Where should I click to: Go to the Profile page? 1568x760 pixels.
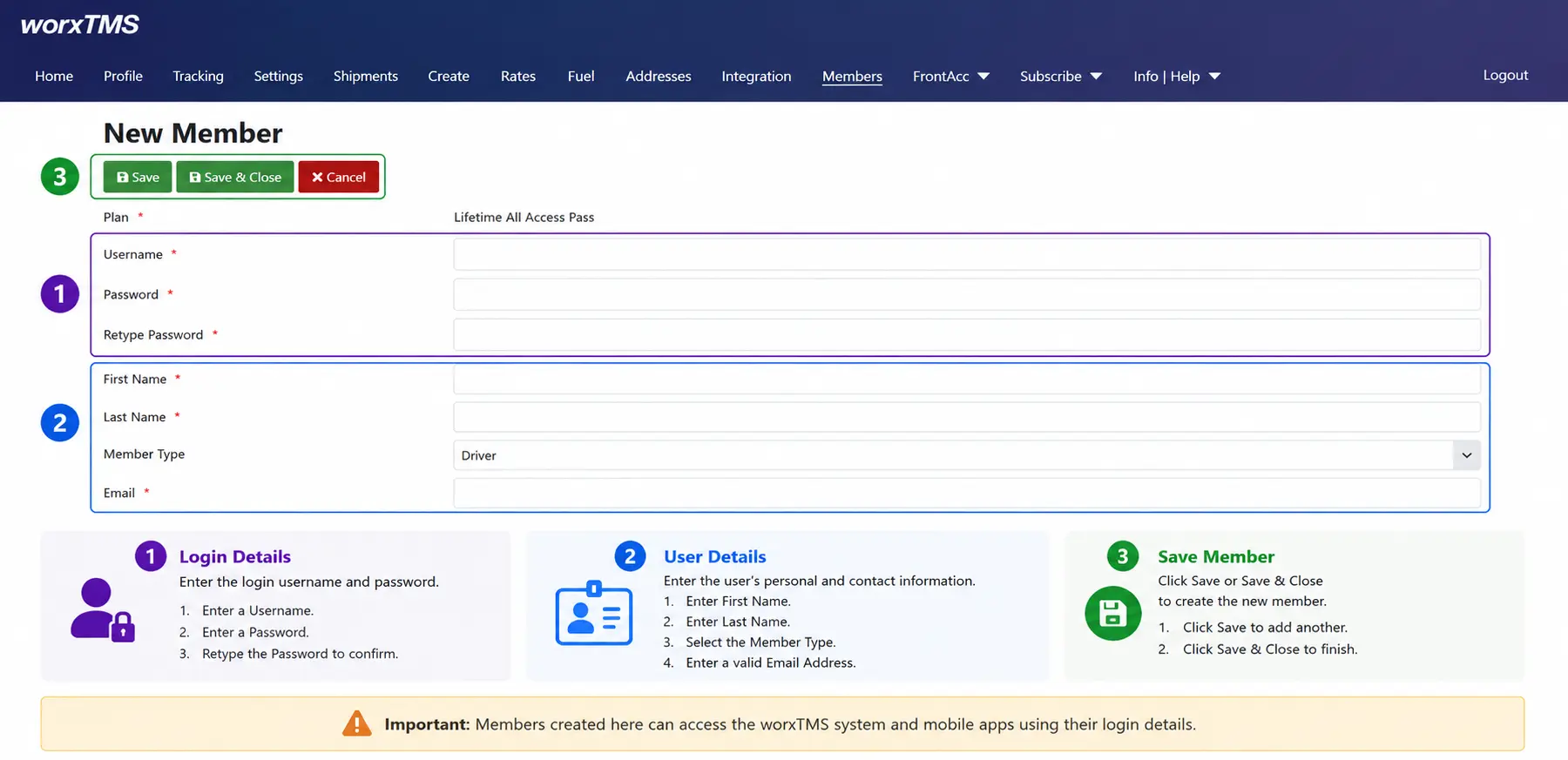[123, 76]
